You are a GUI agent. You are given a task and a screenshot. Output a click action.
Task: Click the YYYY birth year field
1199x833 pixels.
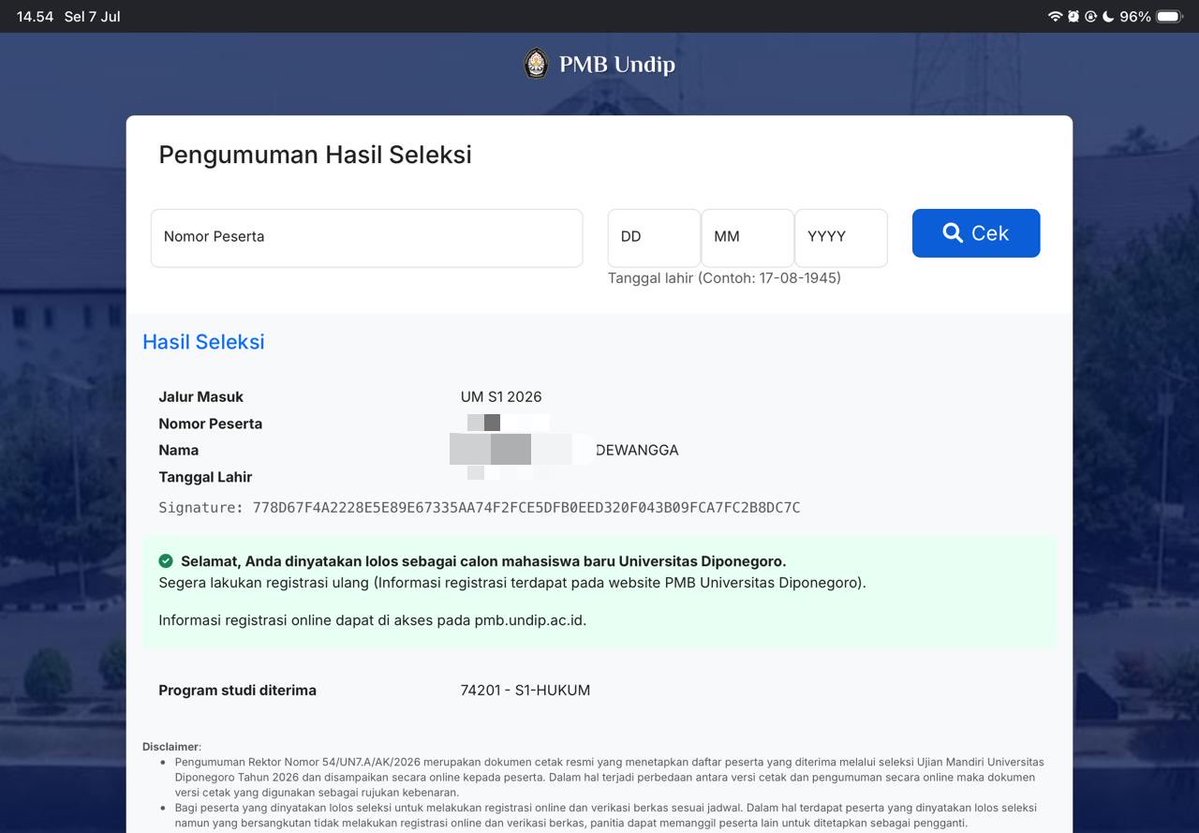tap(841, 238)
